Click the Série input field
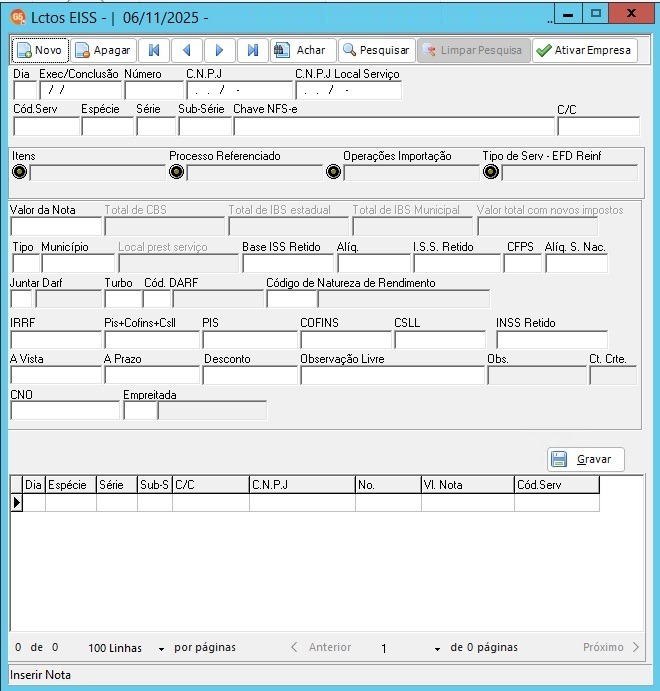The image size is (660, 691). point(156,126)
